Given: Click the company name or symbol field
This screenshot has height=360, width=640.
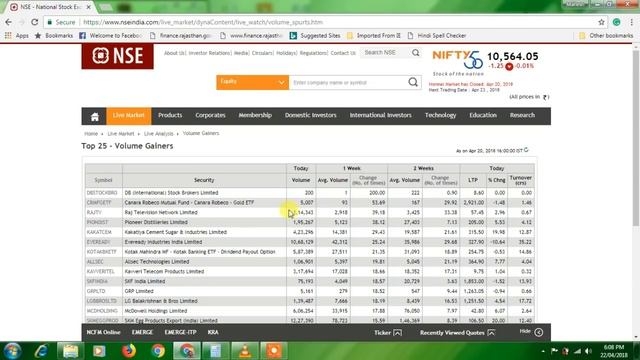Looking at the screenshot, I should pyautogui.click(x=348, y=82).
